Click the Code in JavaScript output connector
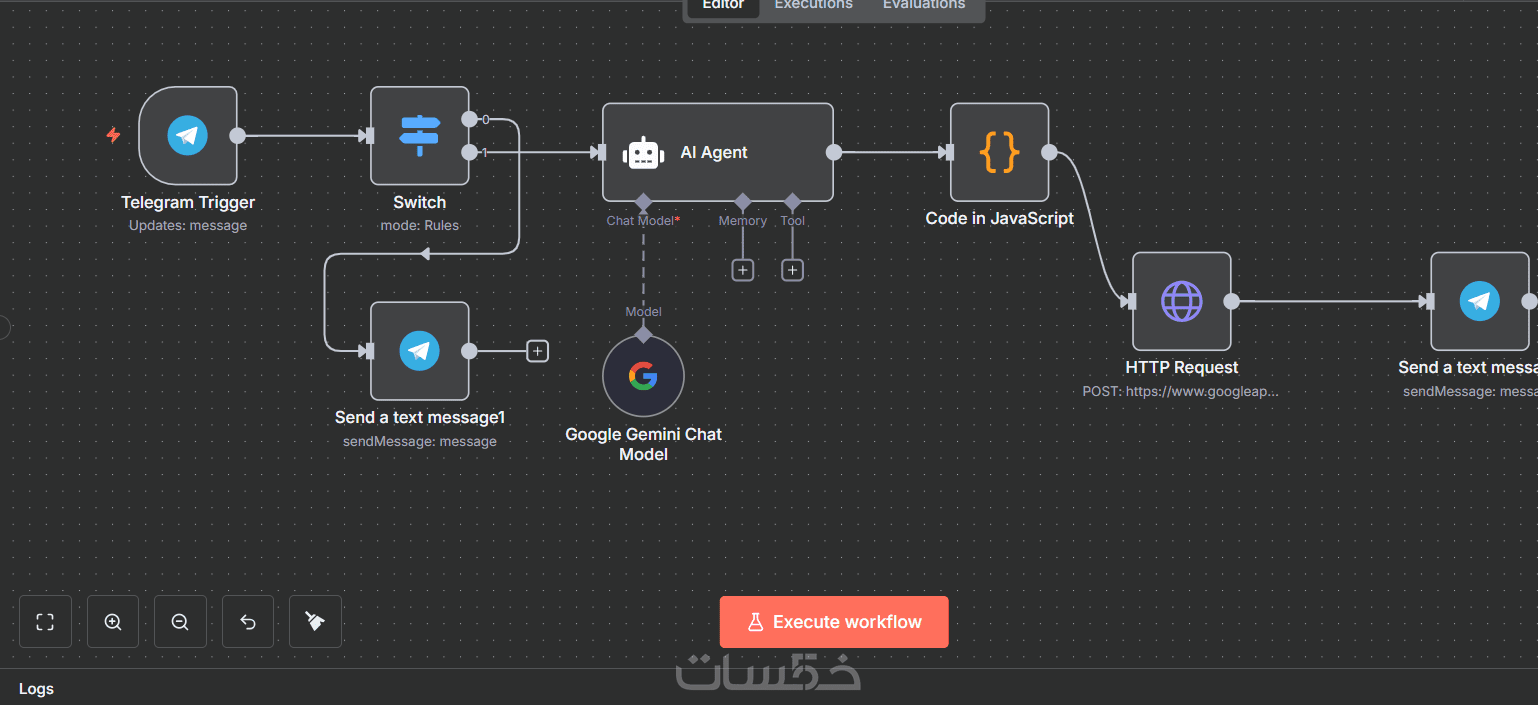The image size is (1538, 705). point(1049,152)
